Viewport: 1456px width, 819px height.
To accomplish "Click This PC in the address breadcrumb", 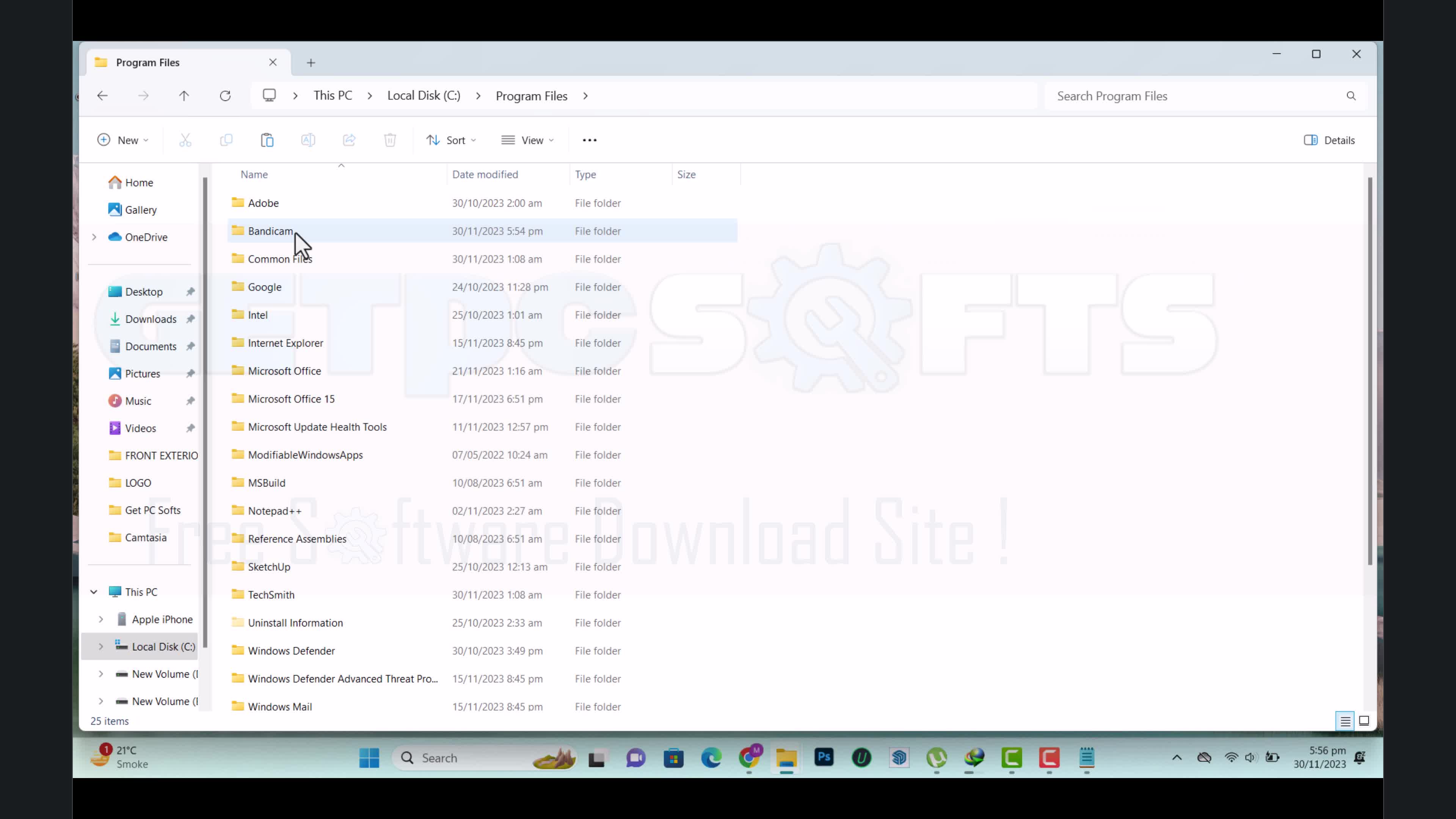I will point(333,96).
